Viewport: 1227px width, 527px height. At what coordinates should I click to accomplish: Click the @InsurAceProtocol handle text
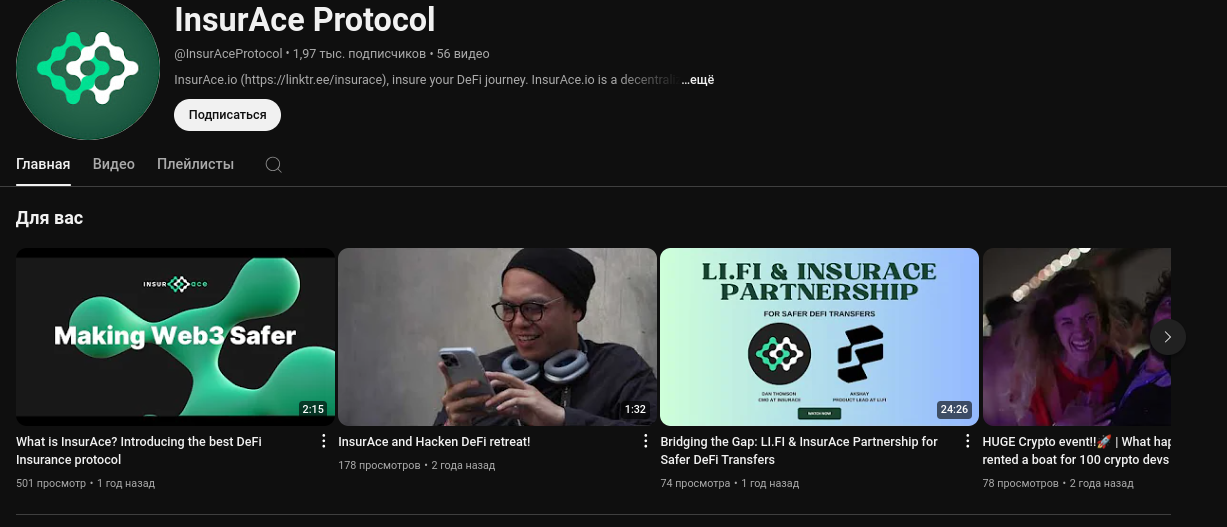228,54
